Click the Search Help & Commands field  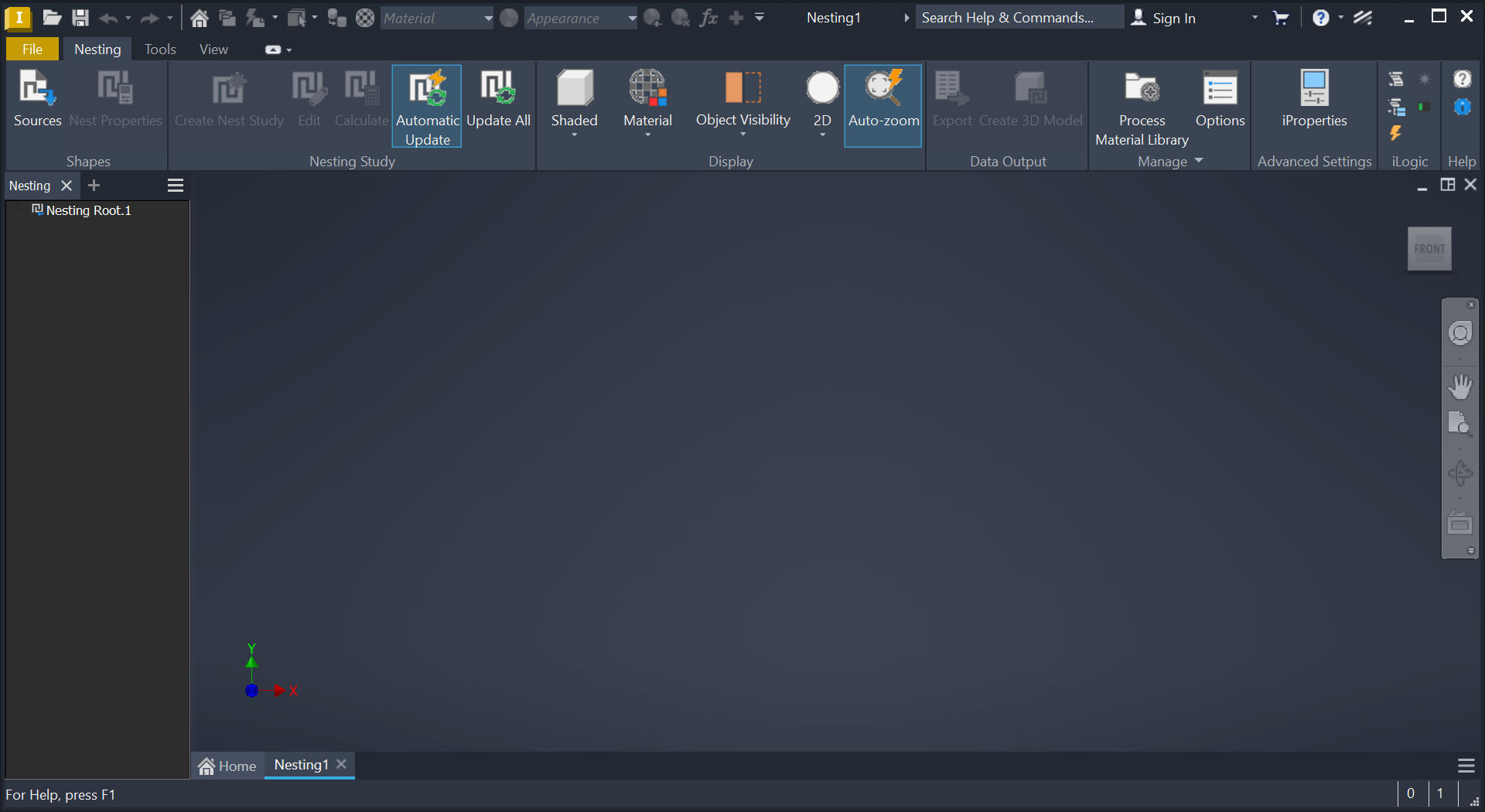coord(1019,18)
